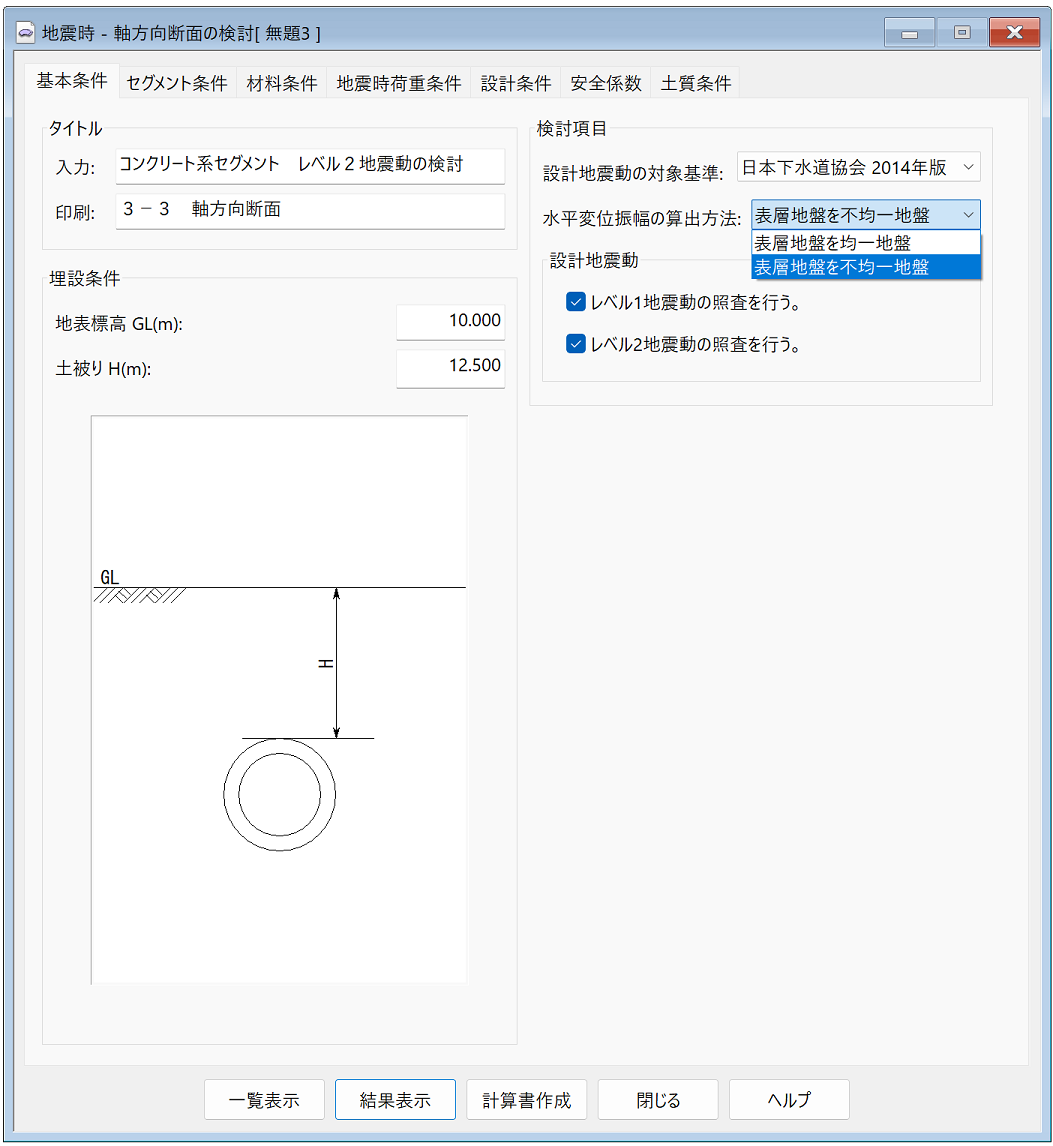Open ヘルプ from bottom buttons
1053x1146 pixels.
click(789, 1100)
